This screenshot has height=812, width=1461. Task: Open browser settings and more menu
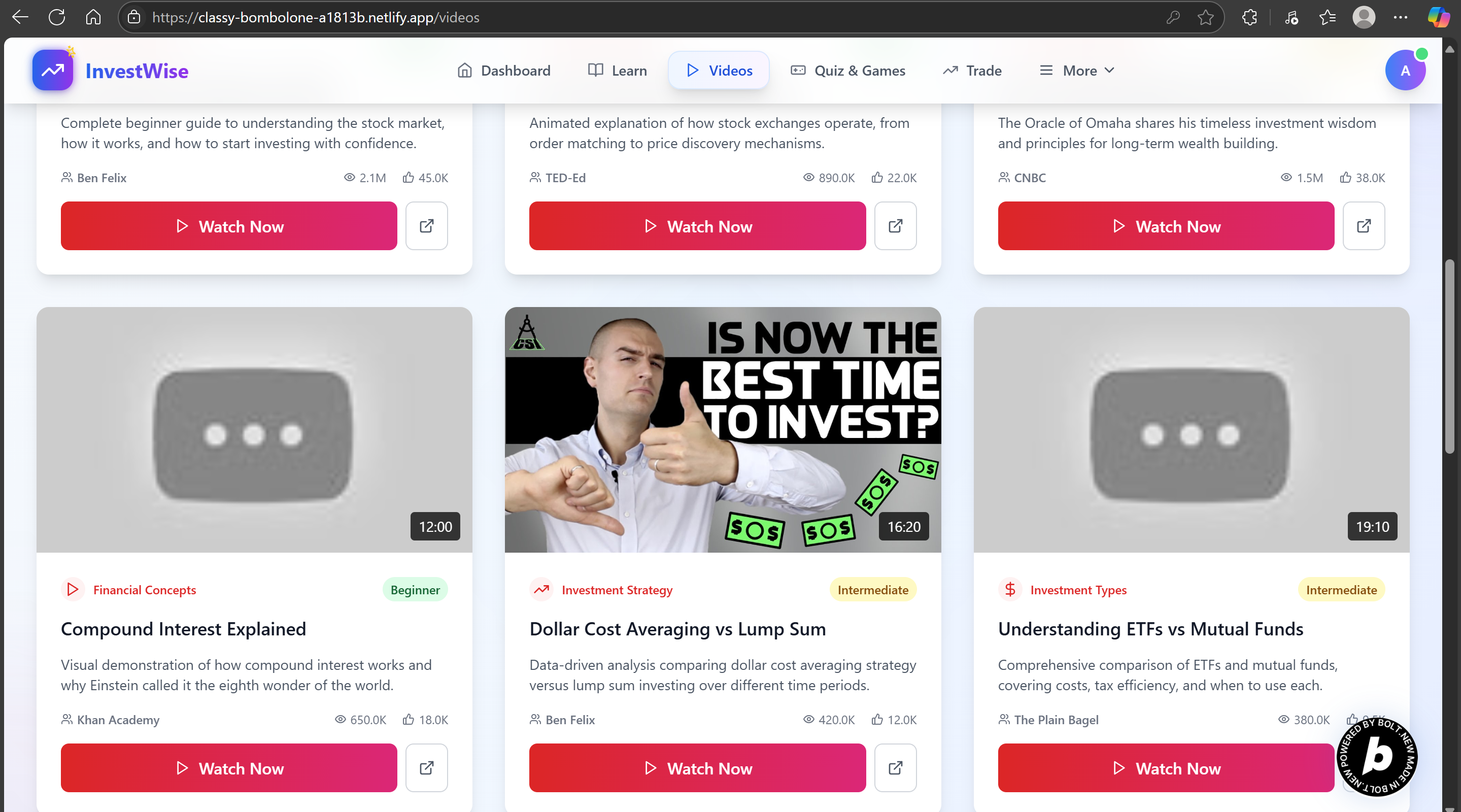[x=1400, y=18]
